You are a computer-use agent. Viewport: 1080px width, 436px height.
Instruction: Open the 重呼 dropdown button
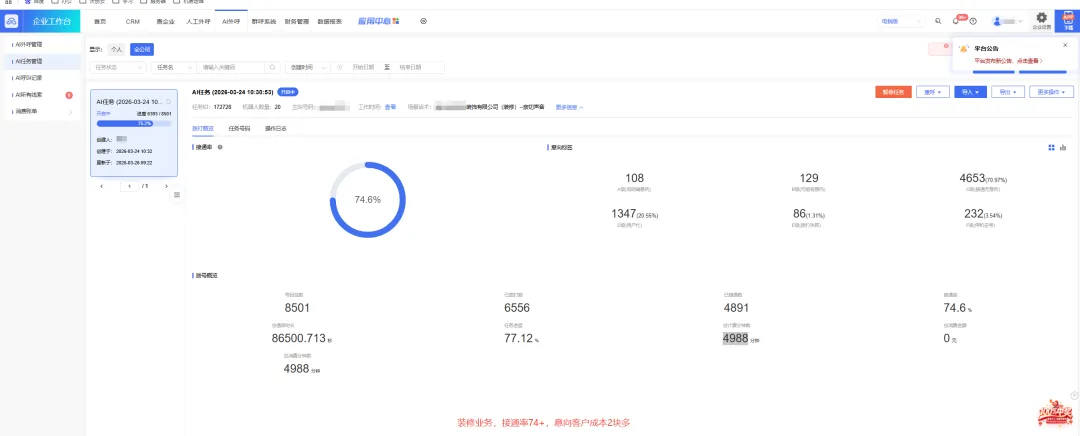click(x=933, y=92)
